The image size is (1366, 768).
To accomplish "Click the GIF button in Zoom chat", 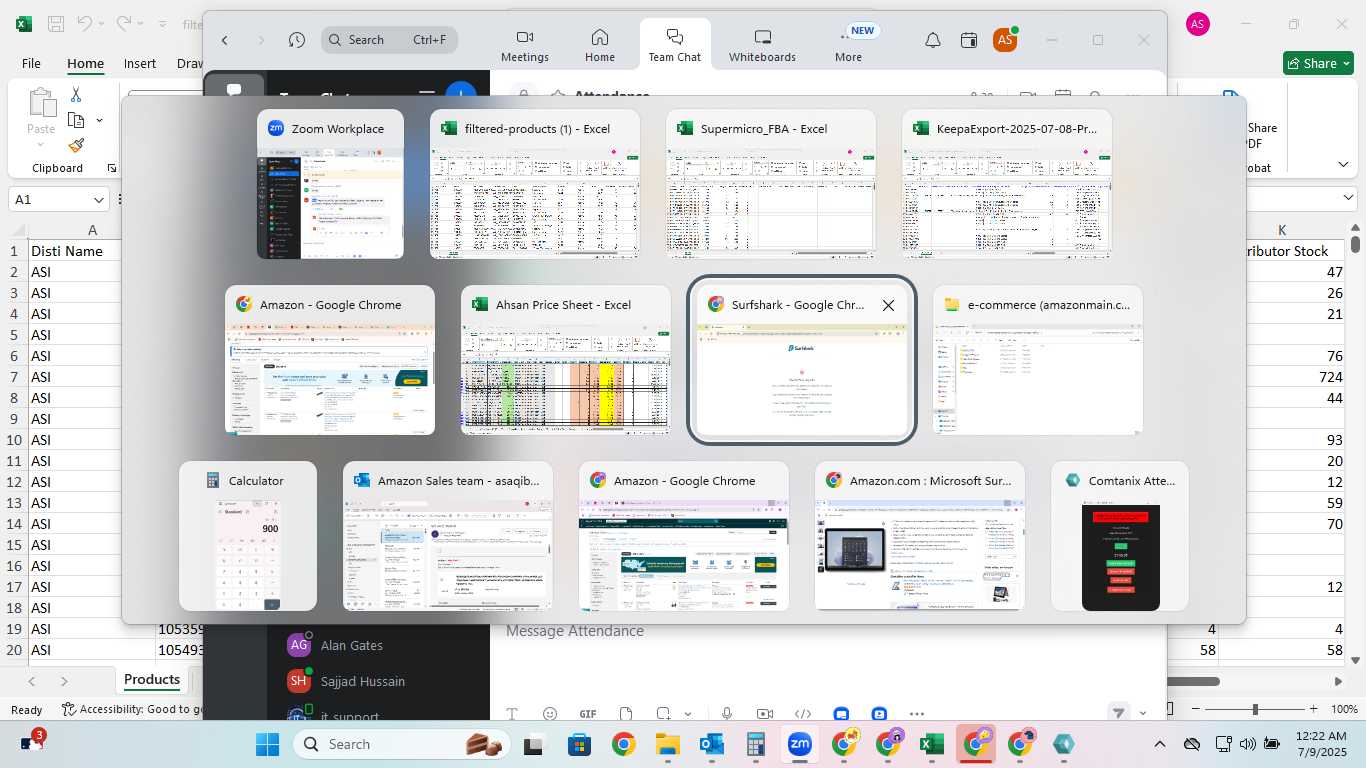I will (588, 714).
